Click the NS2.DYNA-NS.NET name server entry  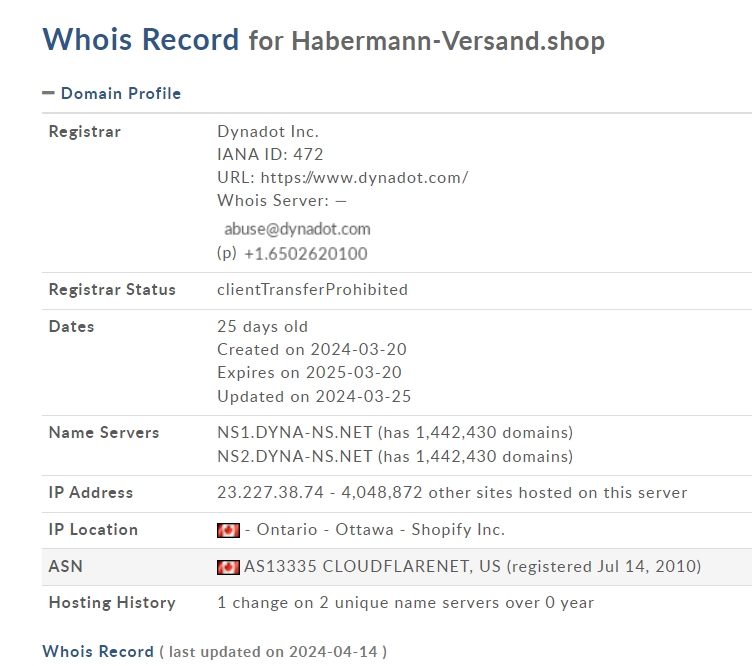click(x=294, y=456)
